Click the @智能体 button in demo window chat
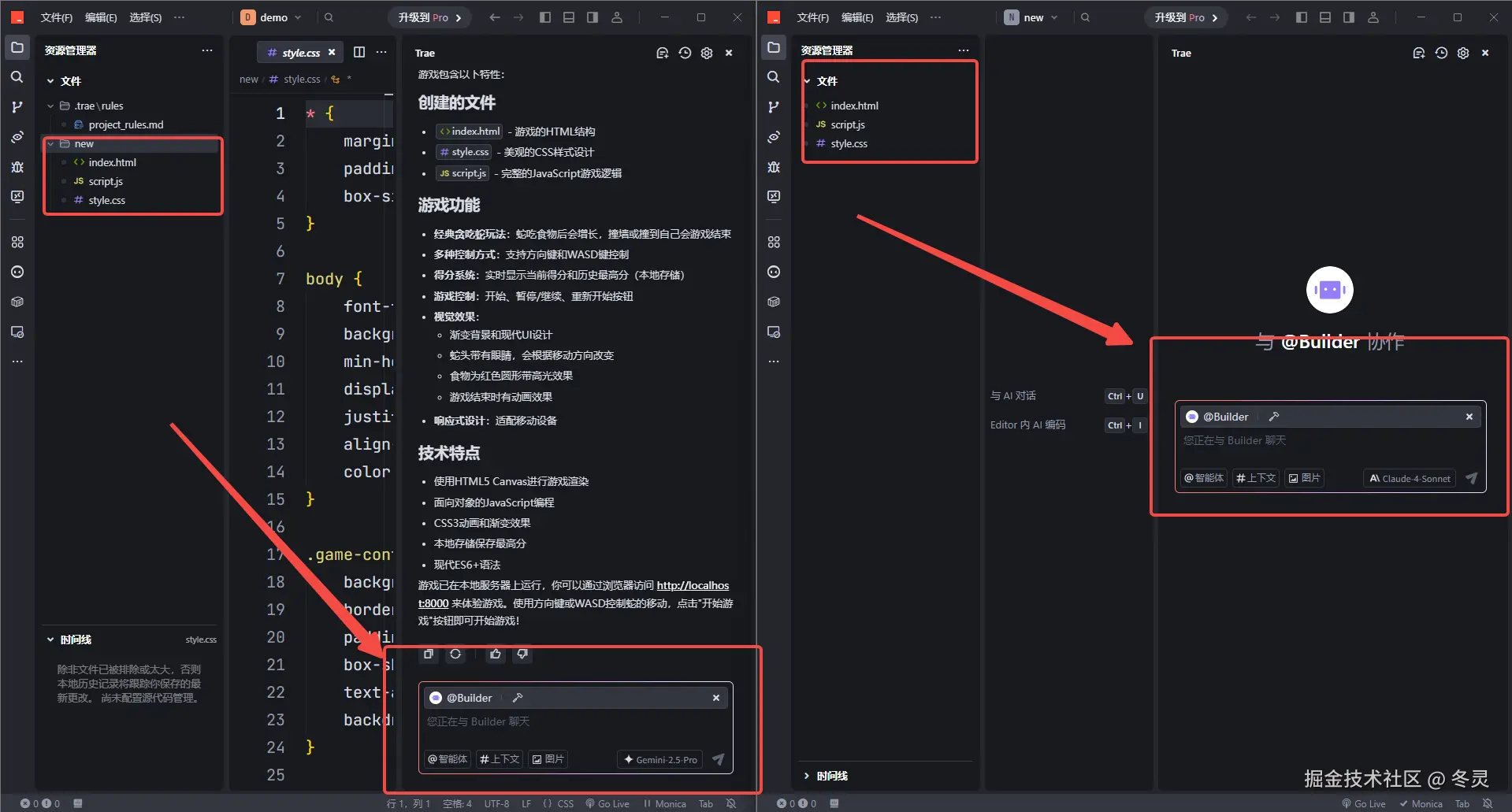 click(x=448, y=759)
